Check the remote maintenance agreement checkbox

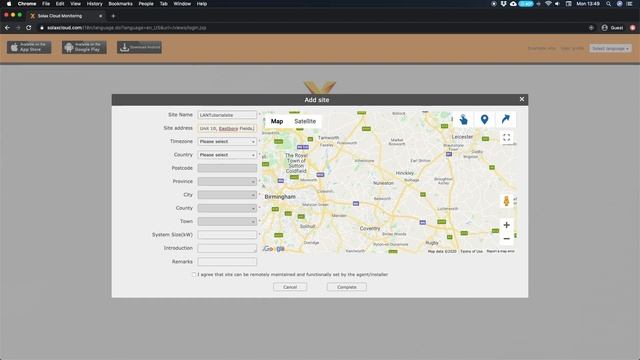point(194,275)
